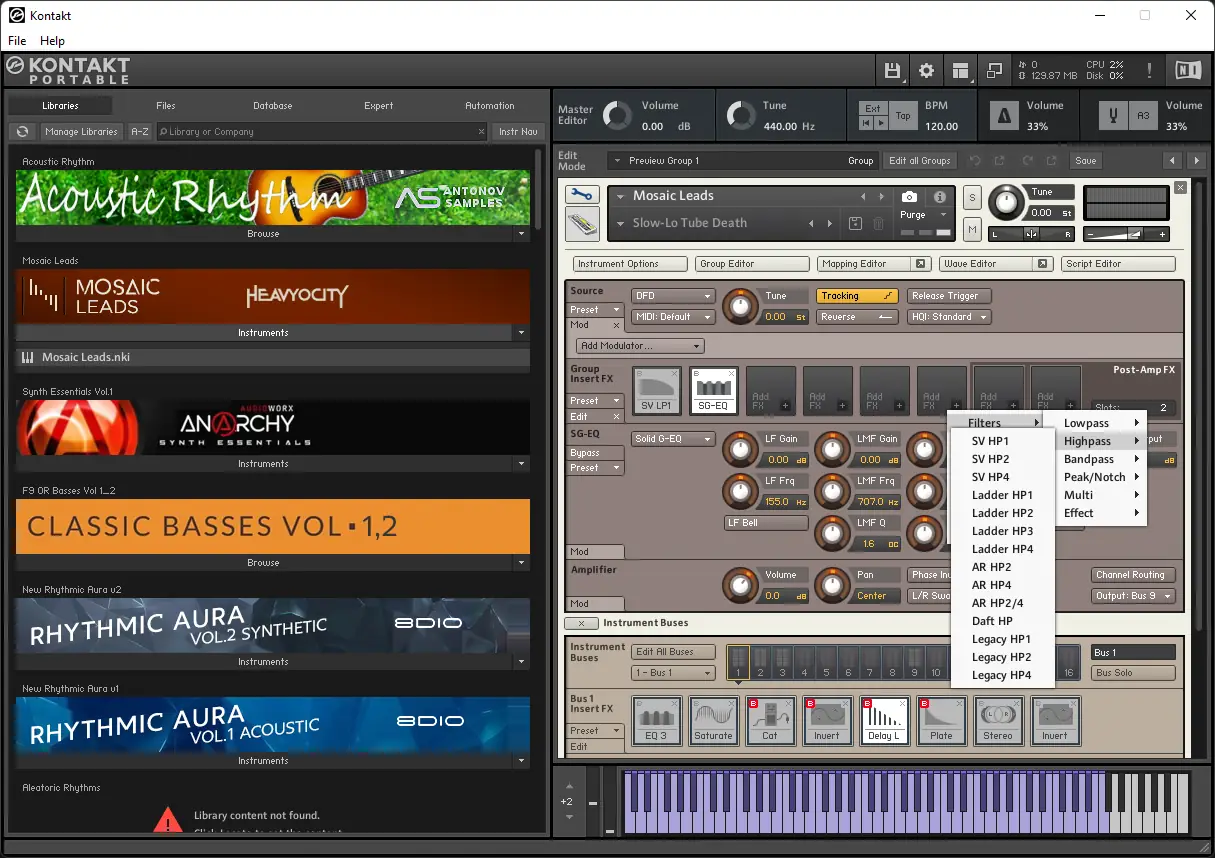
Task: Adjust the Master Editor Volume knob
Action: point(617,116)
